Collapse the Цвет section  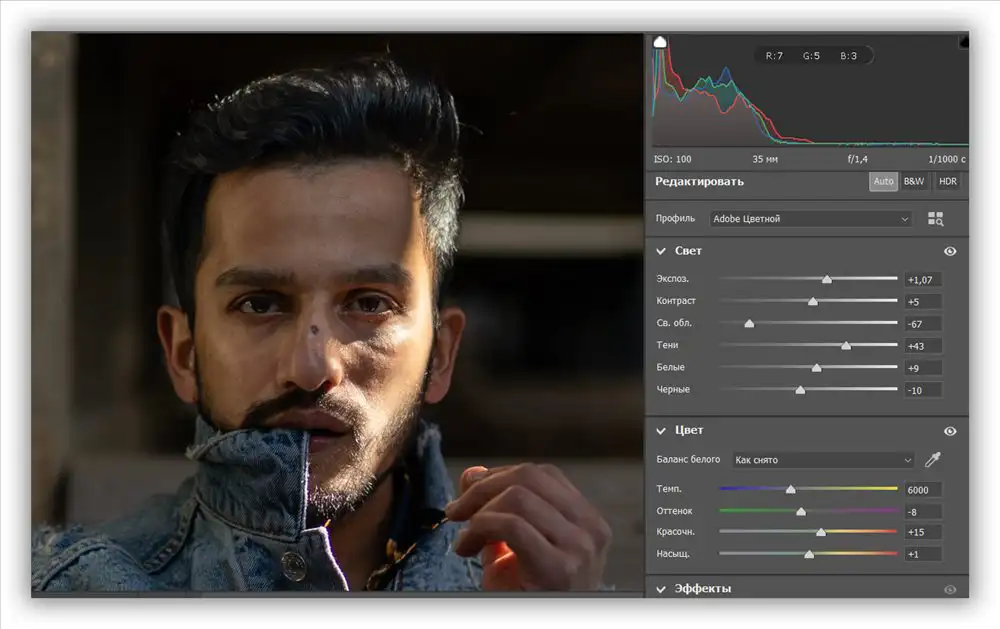(x=659, y=430)
